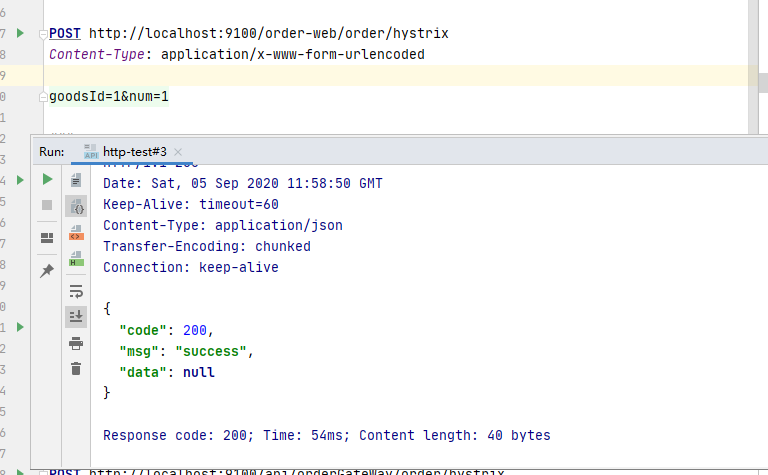
Task: Click the Print icon in Run panel
Action: coord(76,343)
